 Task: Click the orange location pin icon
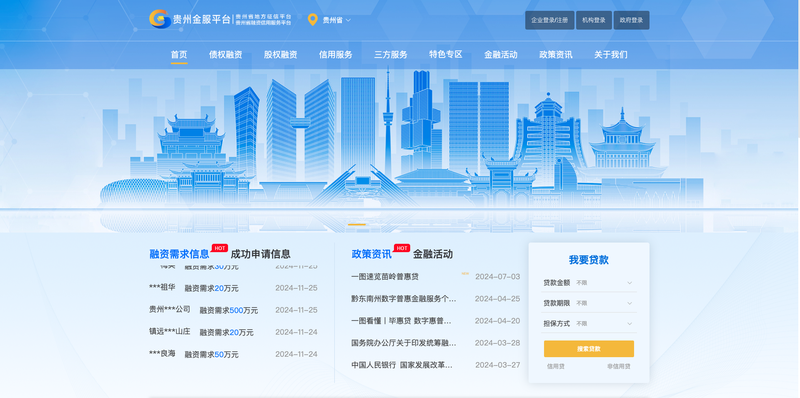pyautogui.click(x=313, y=20)
